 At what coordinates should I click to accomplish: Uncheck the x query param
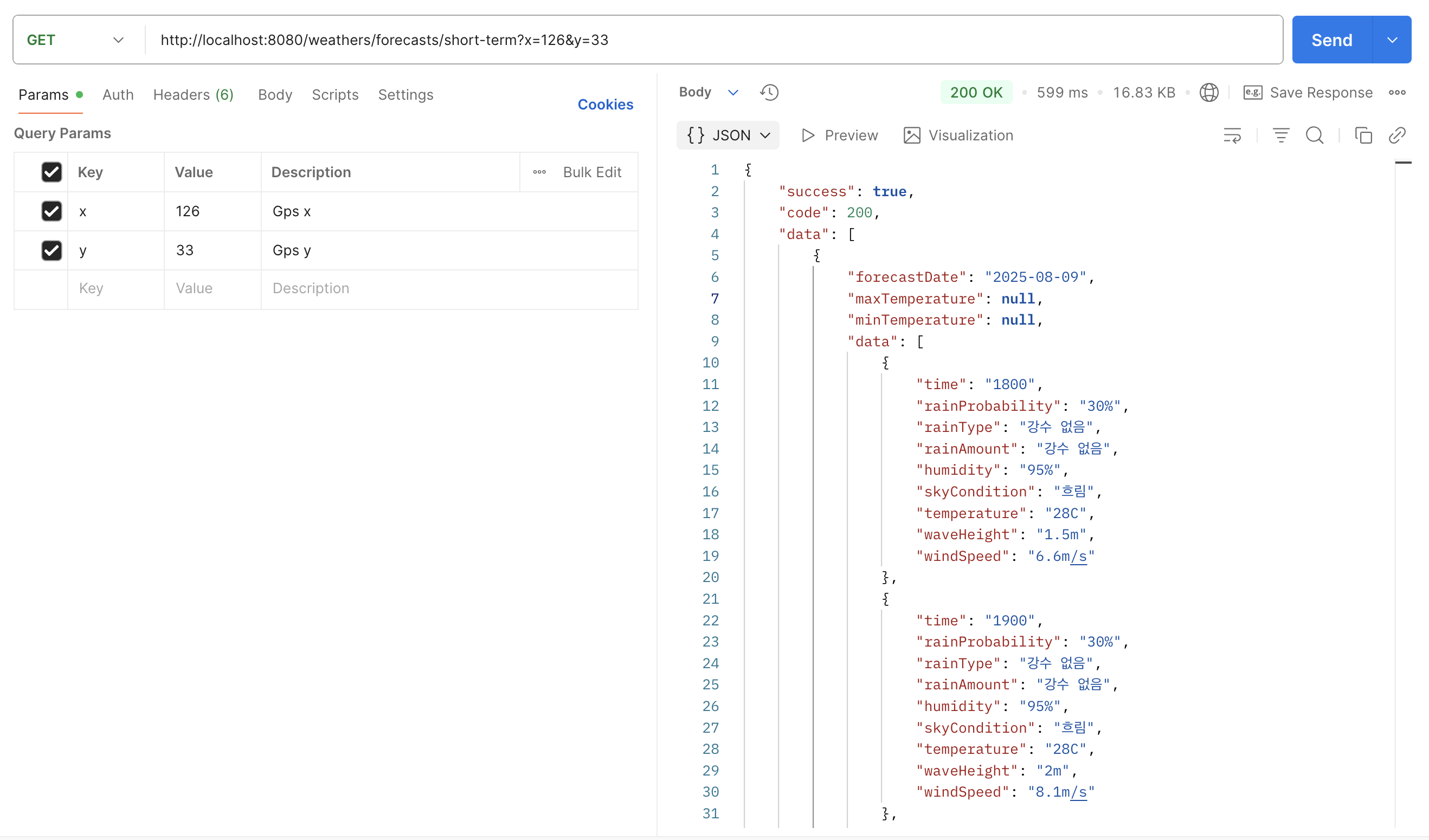pos(52,211)
